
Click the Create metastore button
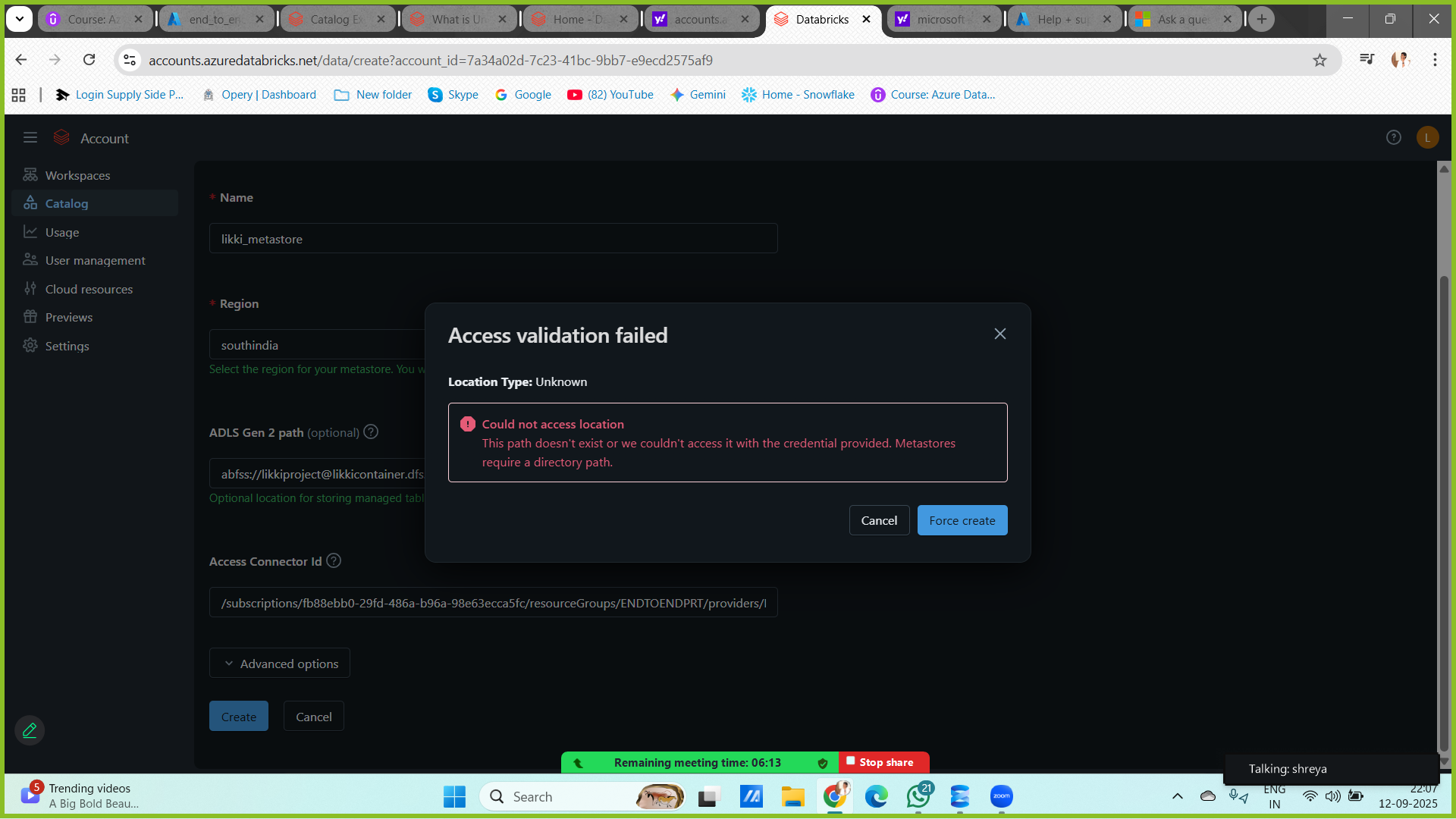(239, 716)
